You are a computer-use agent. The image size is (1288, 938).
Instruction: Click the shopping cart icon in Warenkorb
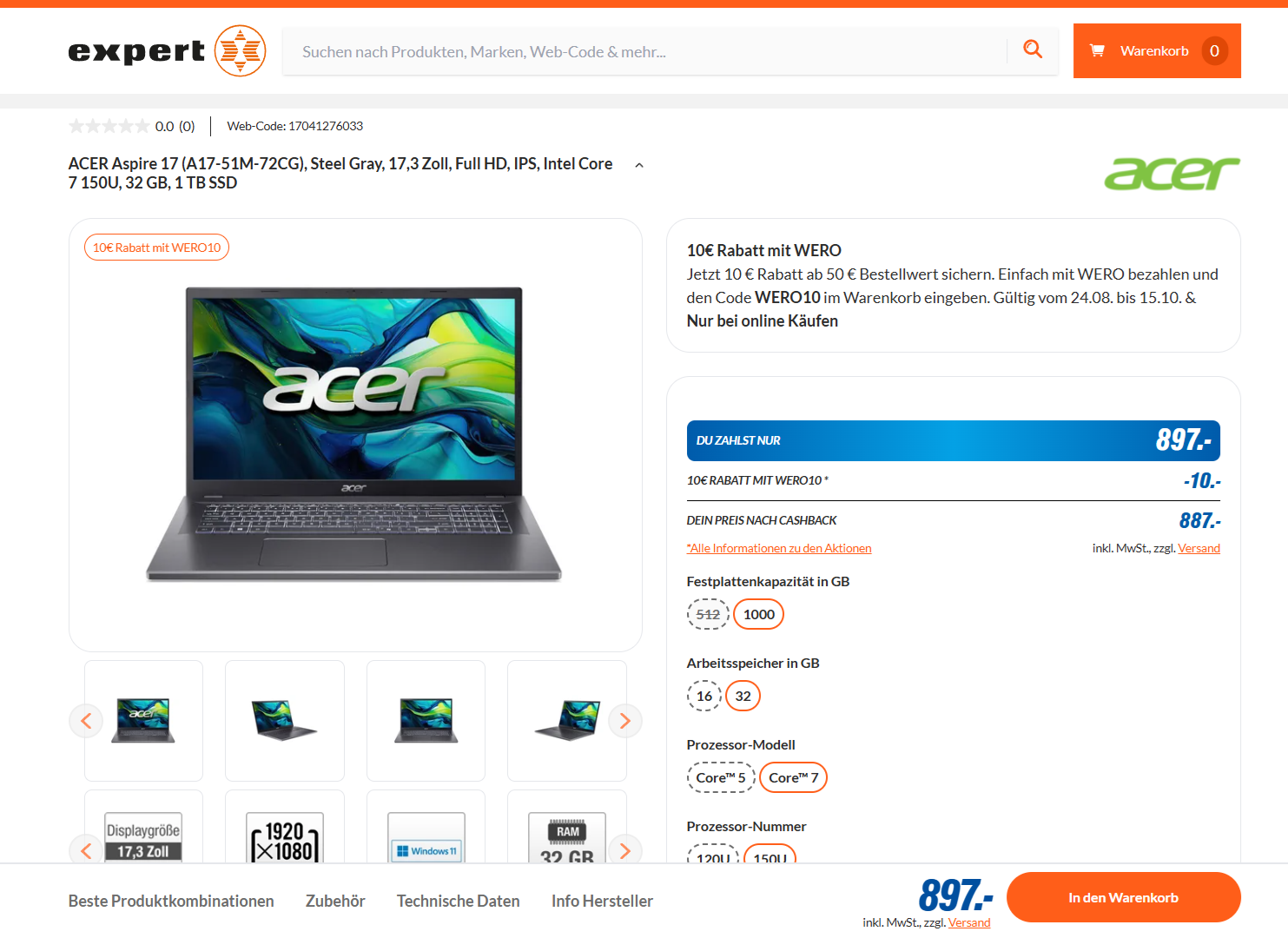[x=1097, y=50]
